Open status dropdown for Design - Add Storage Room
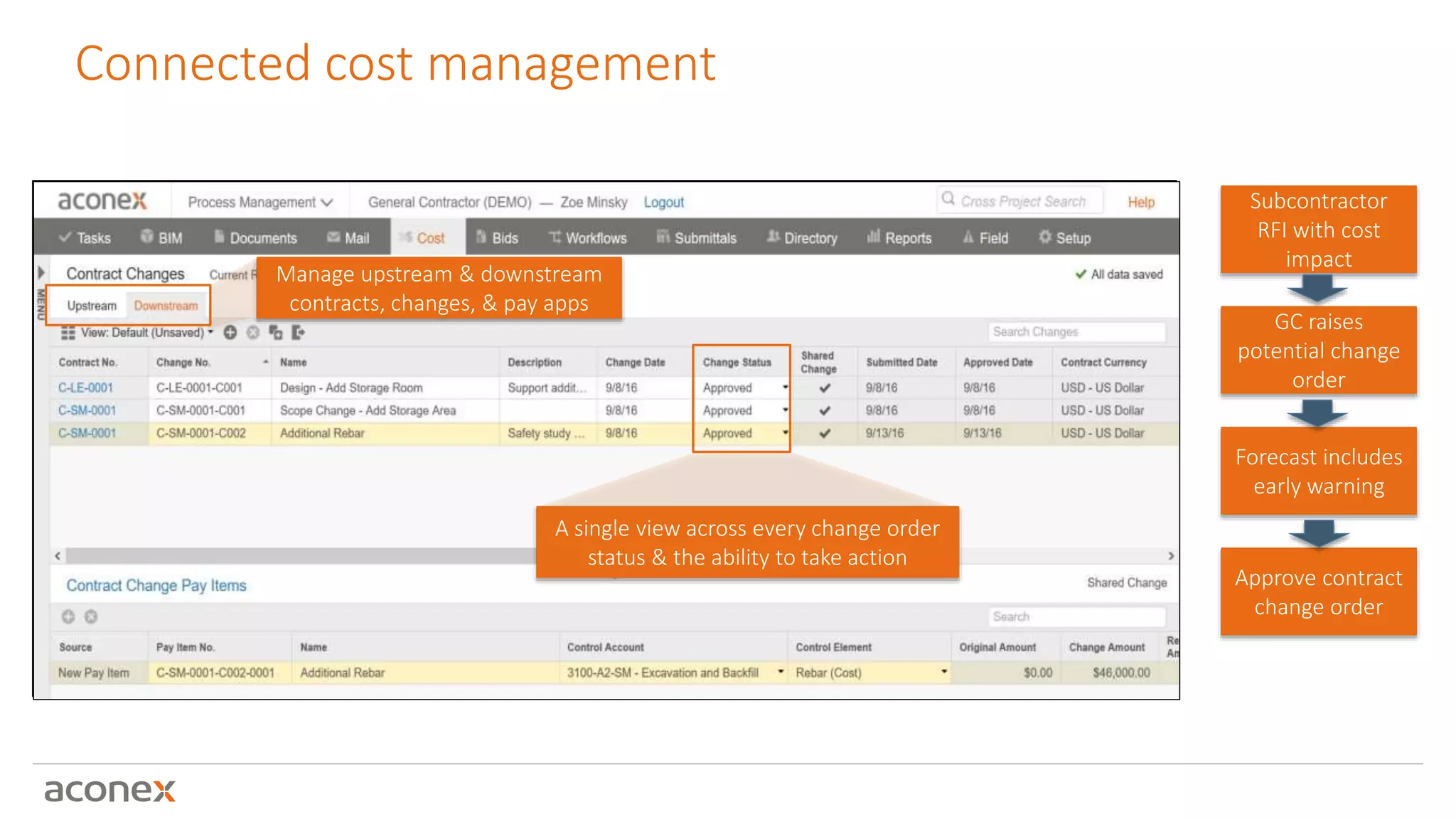 coord(785,387)
